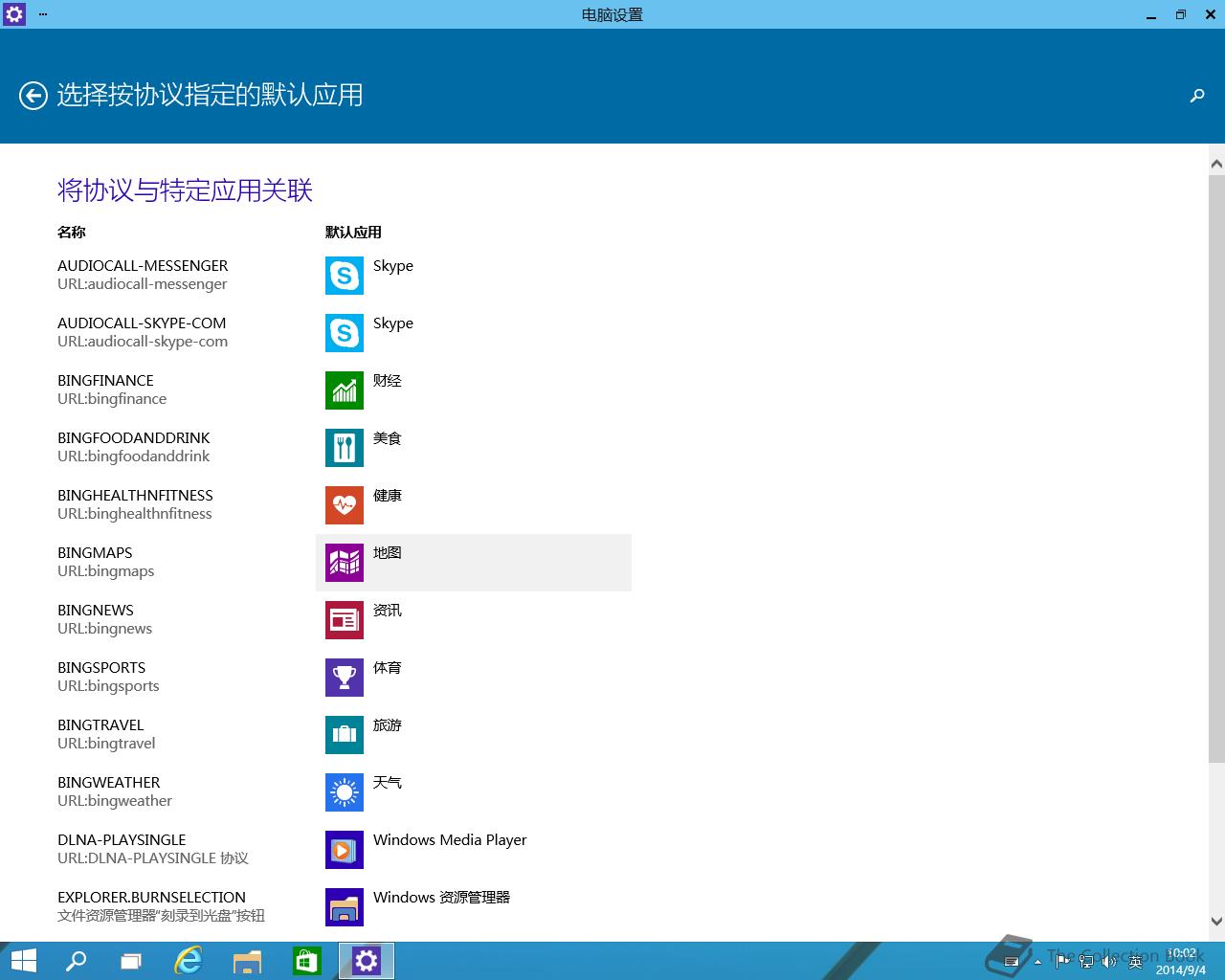
Task: Click the 旅游 app label
Action: click(x=388, y=725)
